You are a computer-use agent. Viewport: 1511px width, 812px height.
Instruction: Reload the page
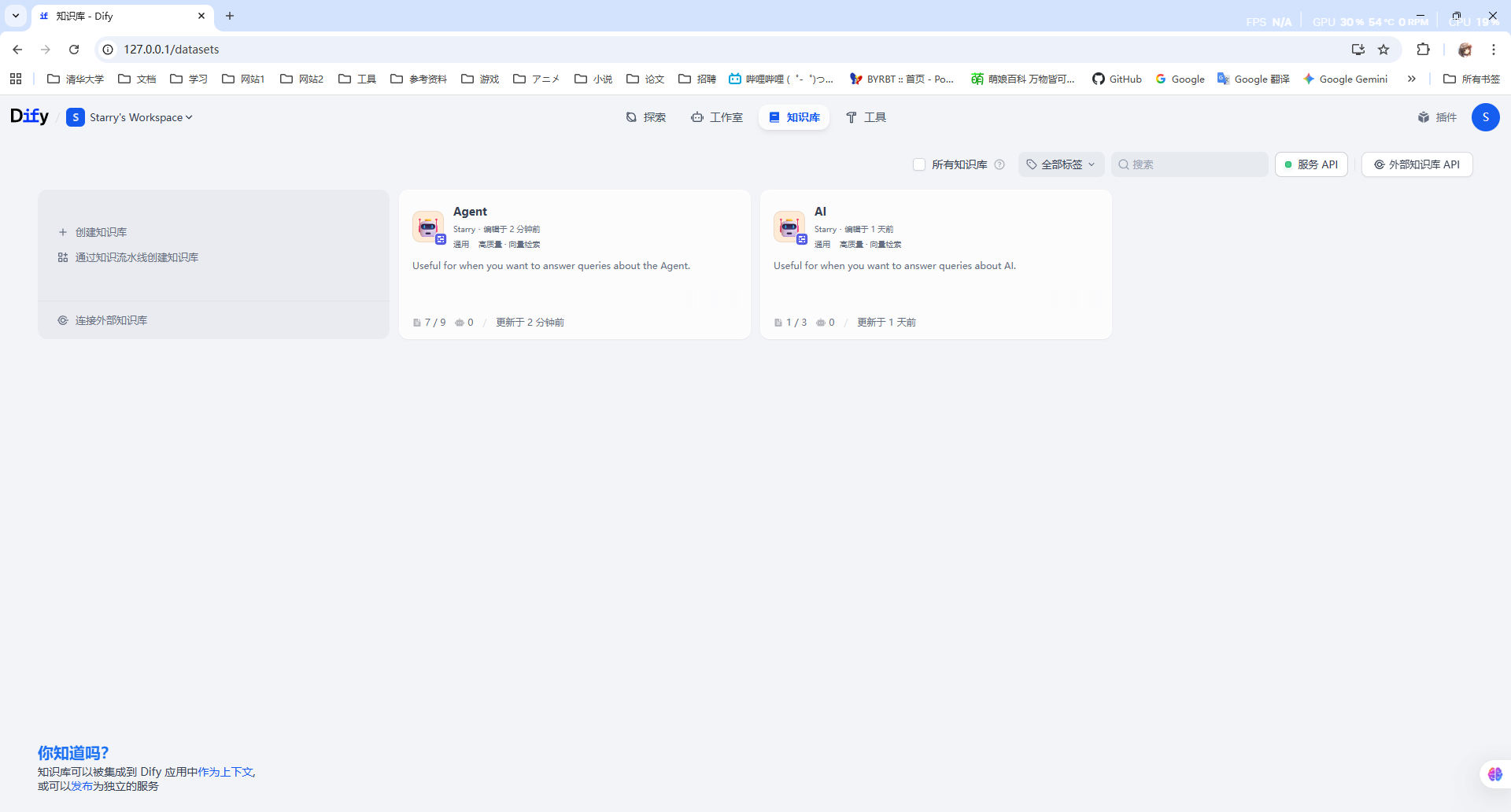pyautogui.click(x=74, y=50)
